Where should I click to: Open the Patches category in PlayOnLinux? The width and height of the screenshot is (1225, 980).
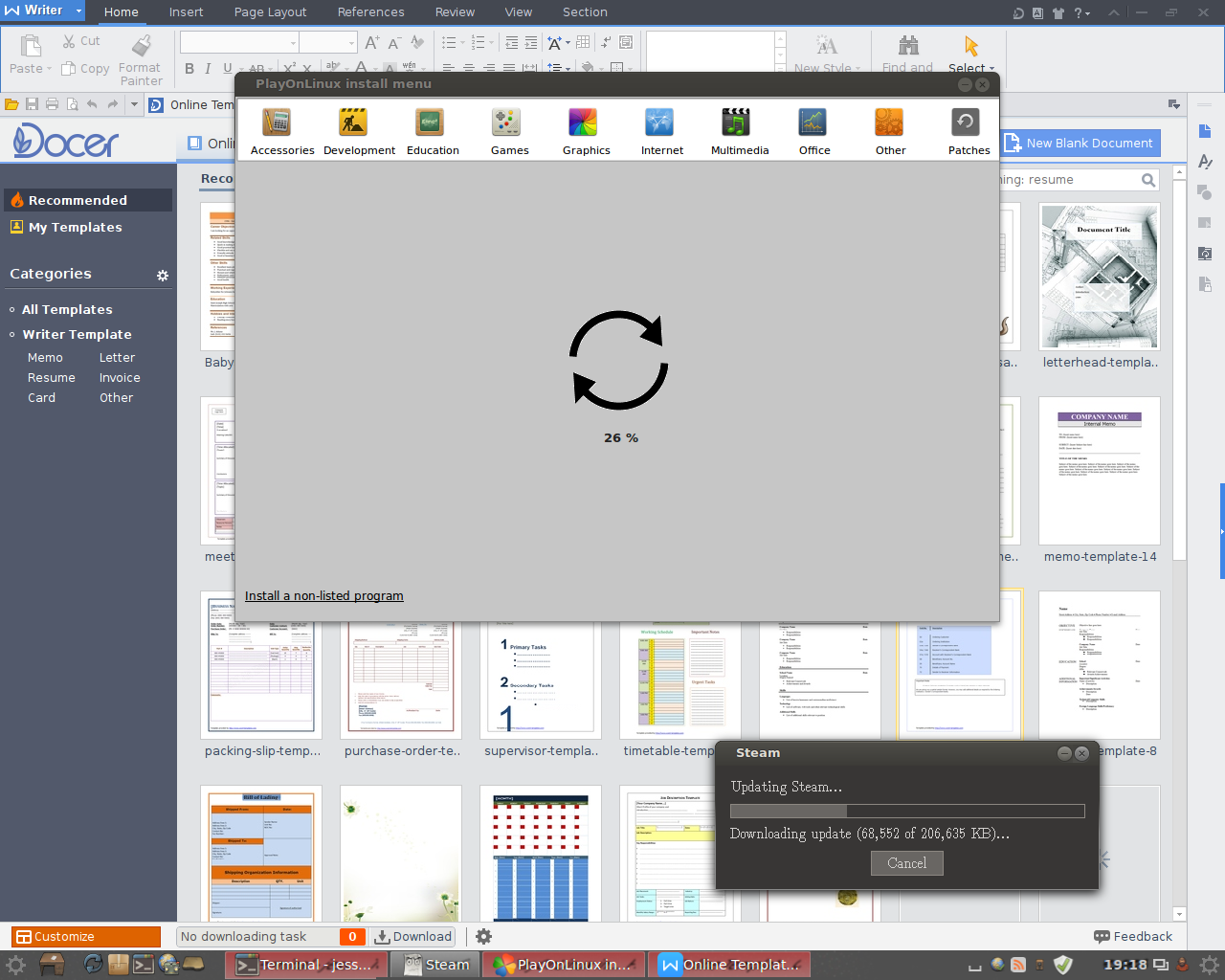969,131
